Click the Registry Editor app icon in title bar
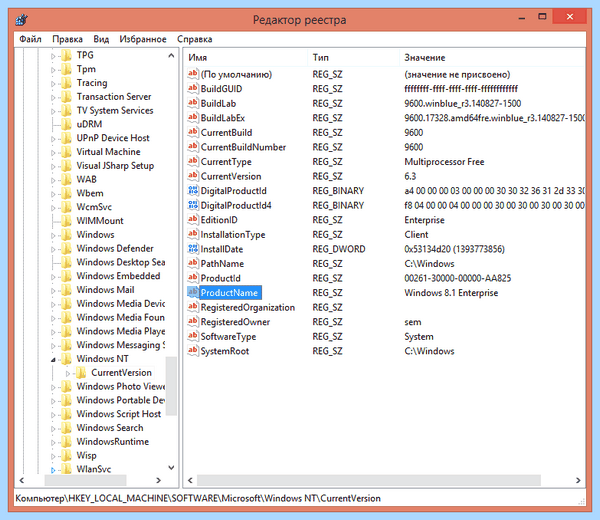This screenshot has height=520, width=600. coord(22,20)
